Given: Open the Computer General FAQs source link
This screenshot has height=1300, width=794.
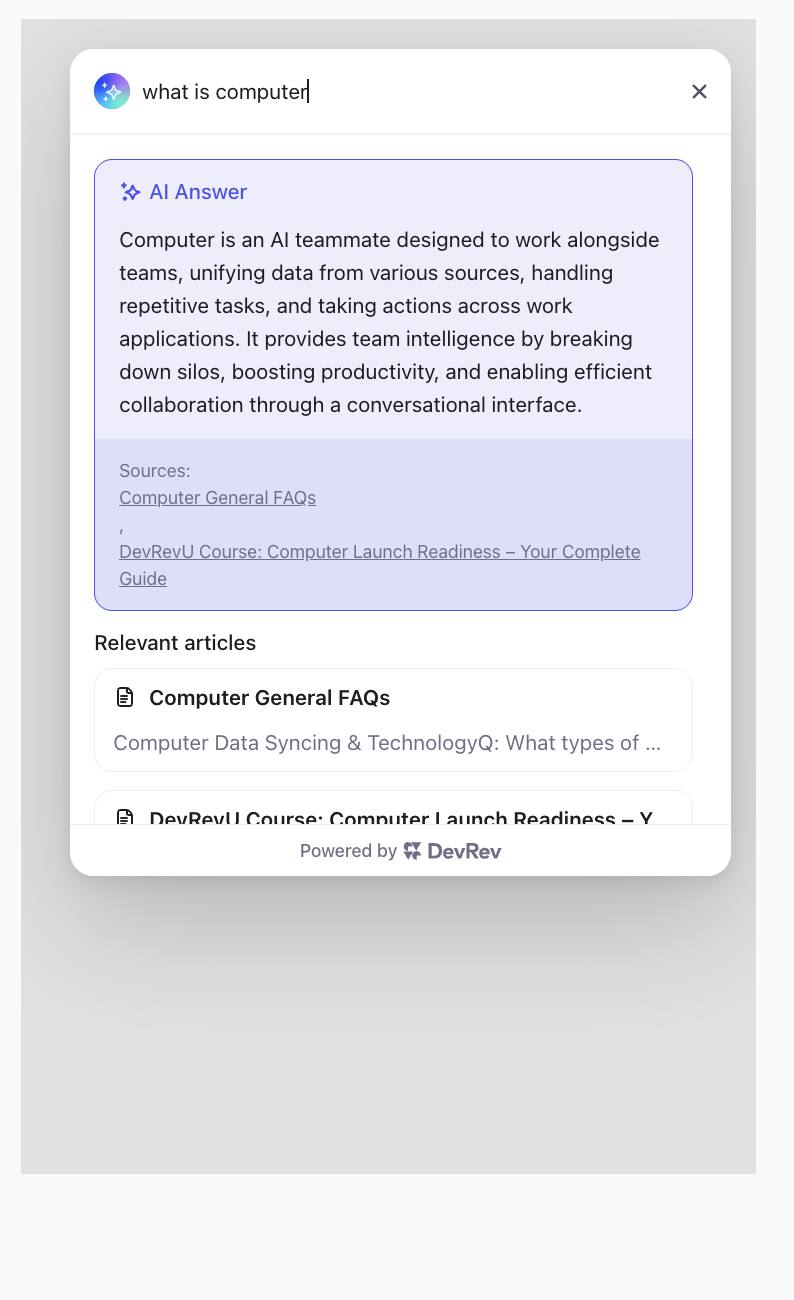Looking at the screenshot, I should (217, 497).
